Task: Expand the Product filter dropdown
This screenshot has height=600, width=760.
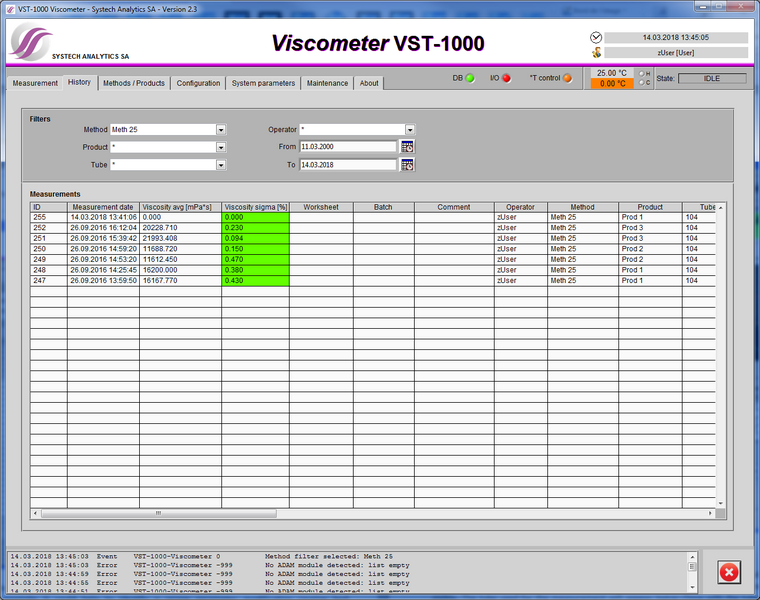Action: (x=221, y=147)
